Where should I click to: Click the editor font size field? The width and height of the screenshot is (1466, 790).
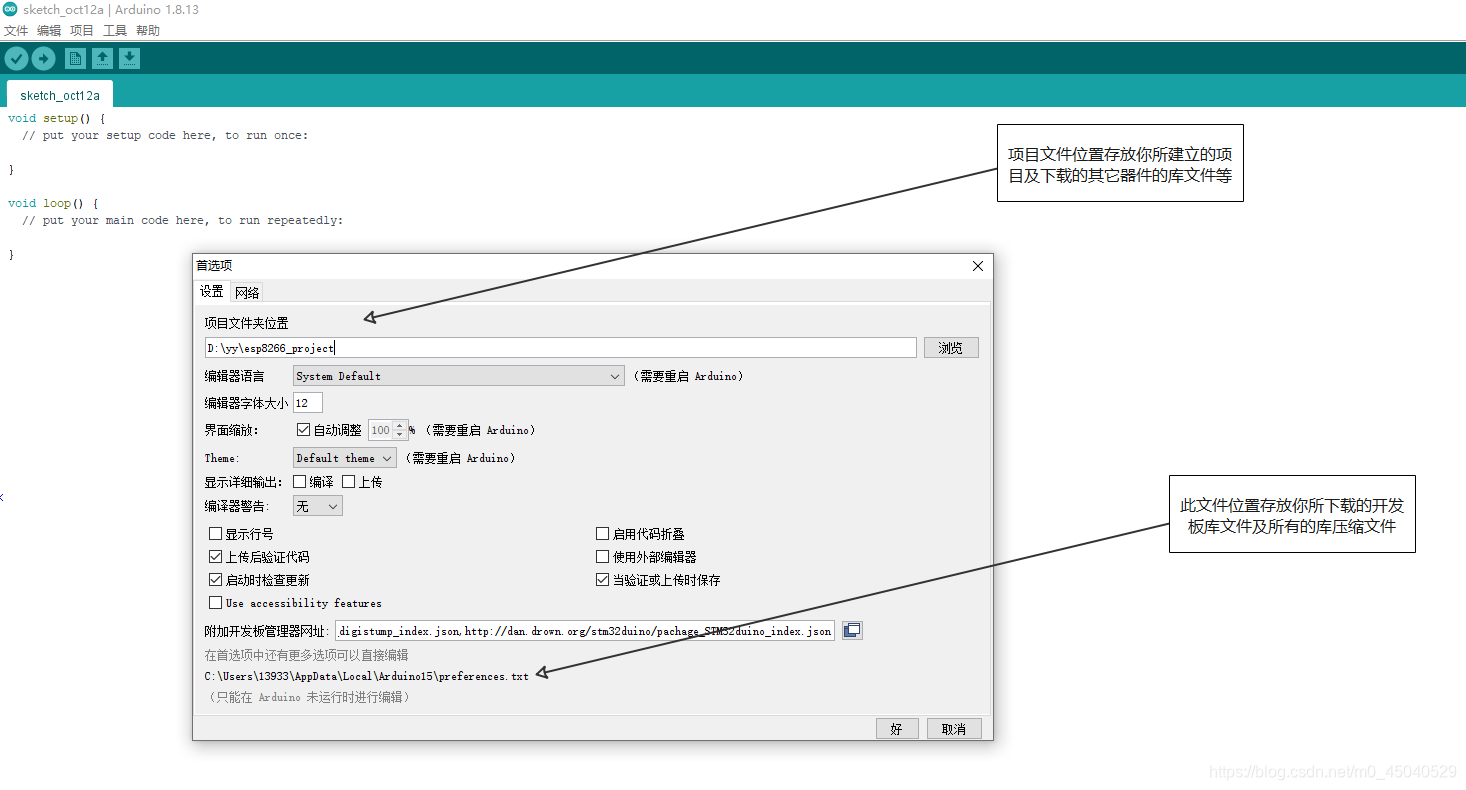coord(308,403)
